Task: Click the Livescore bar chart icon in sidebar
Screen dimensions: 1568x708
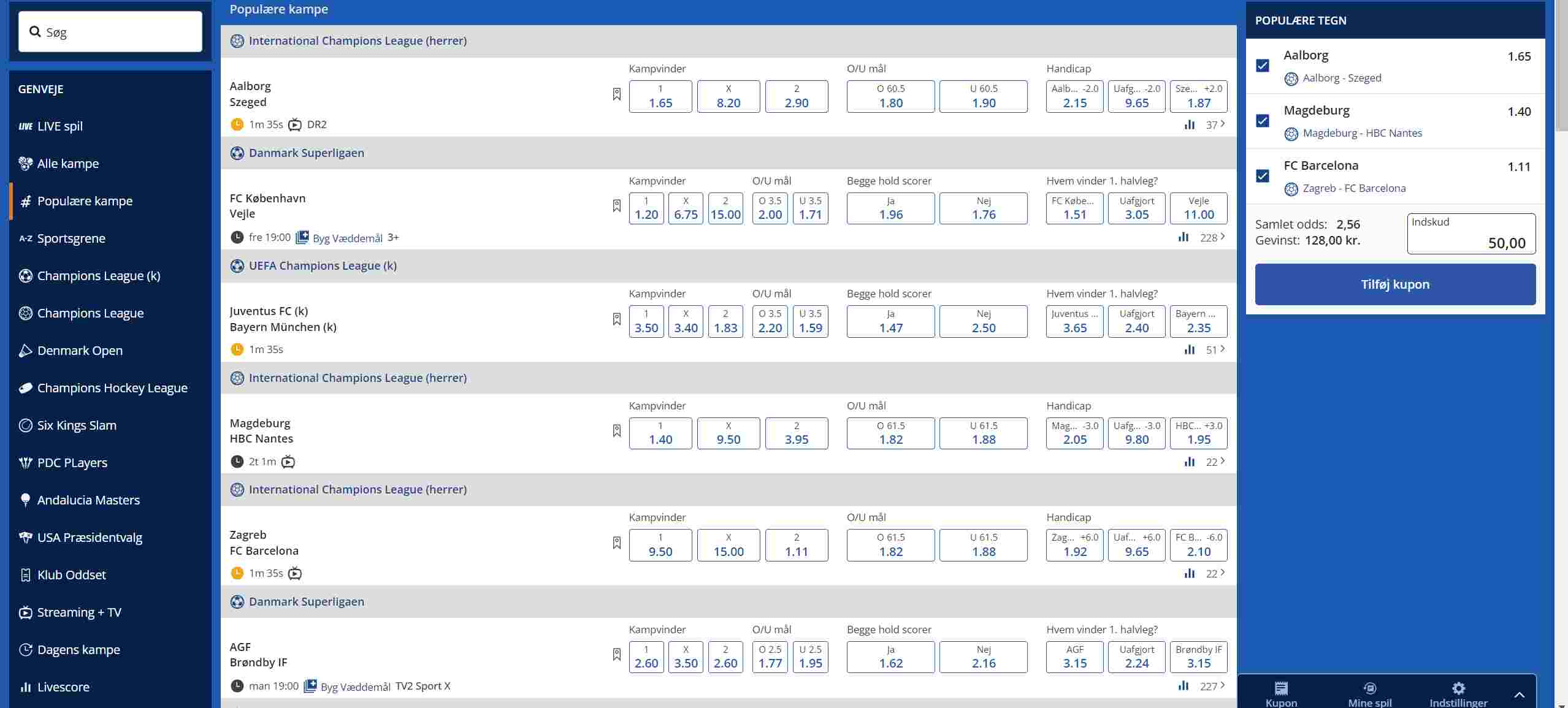Action: pos(25,687)
